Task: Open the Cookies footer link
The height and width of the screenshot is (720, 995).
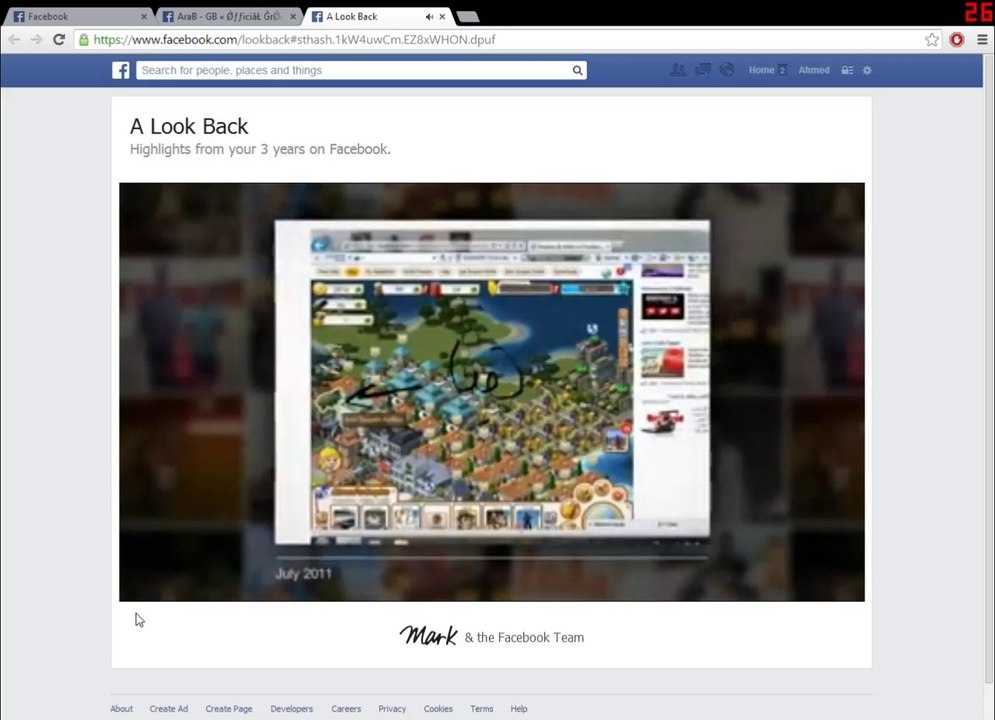Action: (438, 709)
